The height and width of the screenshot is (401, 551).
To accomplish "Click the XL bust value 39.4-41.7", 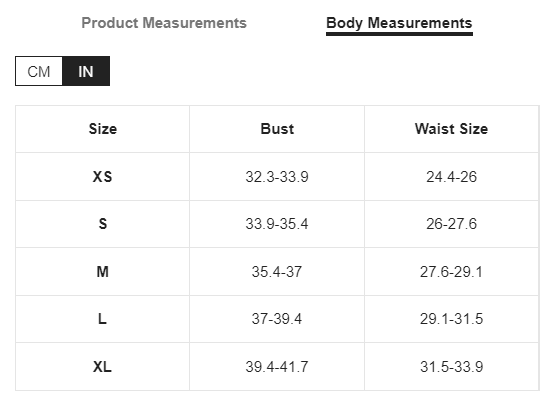I will 277,367.
